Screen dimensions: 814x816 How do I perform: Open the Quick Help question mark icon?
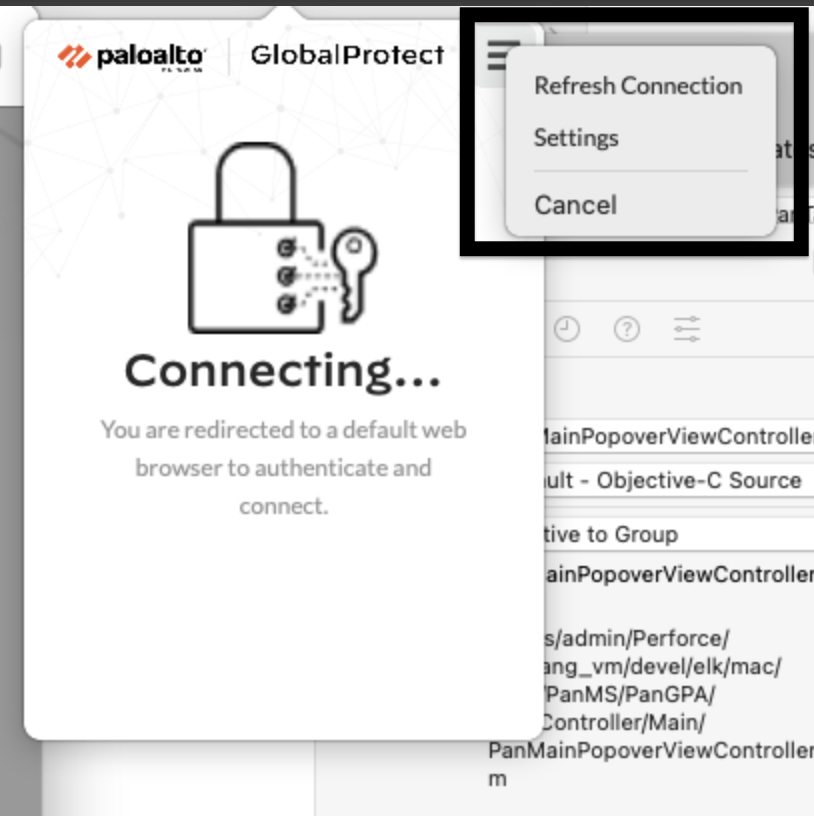[x=627, y=329]
